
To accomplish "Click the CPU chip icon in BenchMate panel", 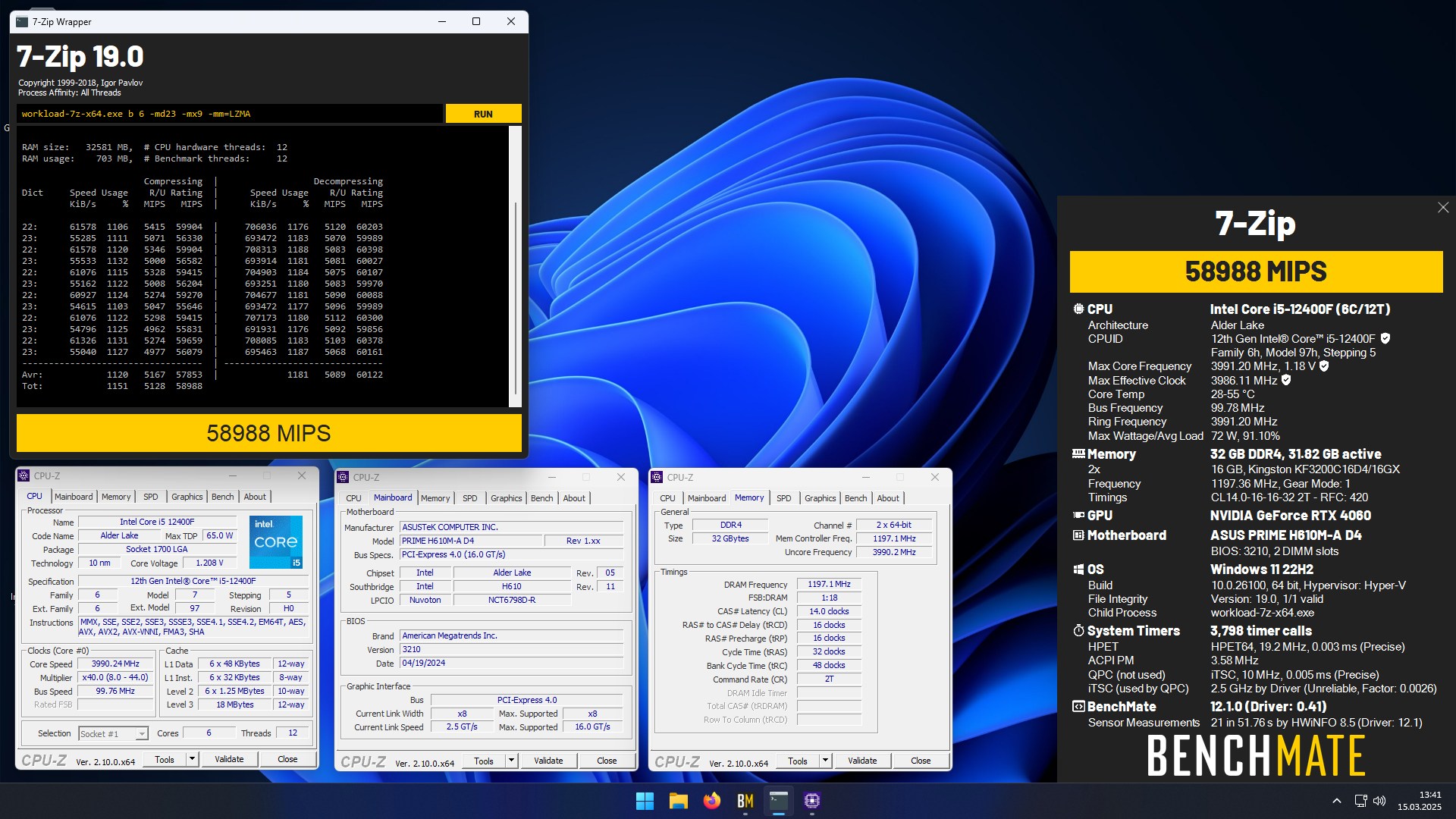I will tap(1078, 309).
